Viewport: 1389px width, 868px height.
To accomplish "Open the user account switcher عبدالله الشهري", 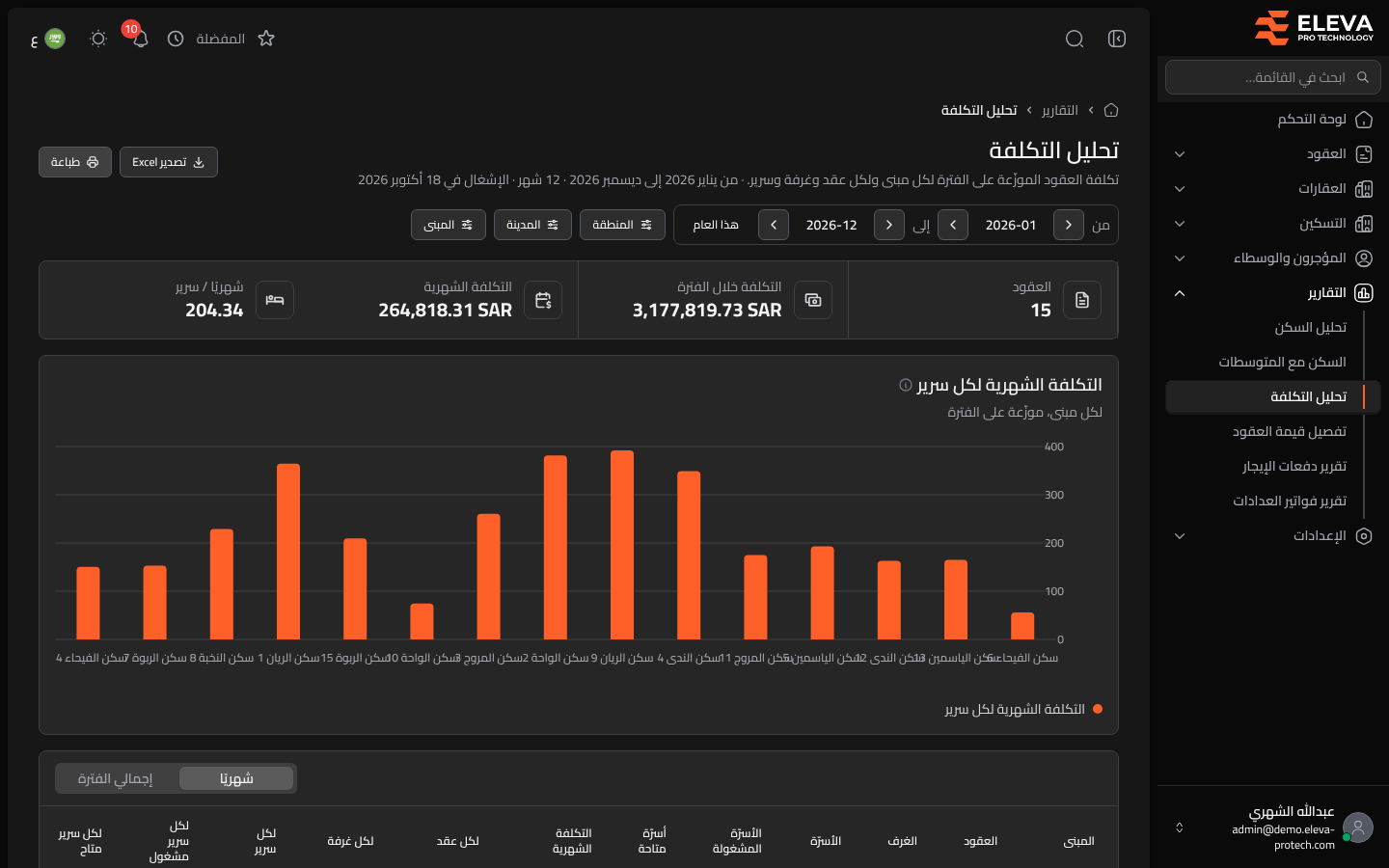I will point(1273,827).
